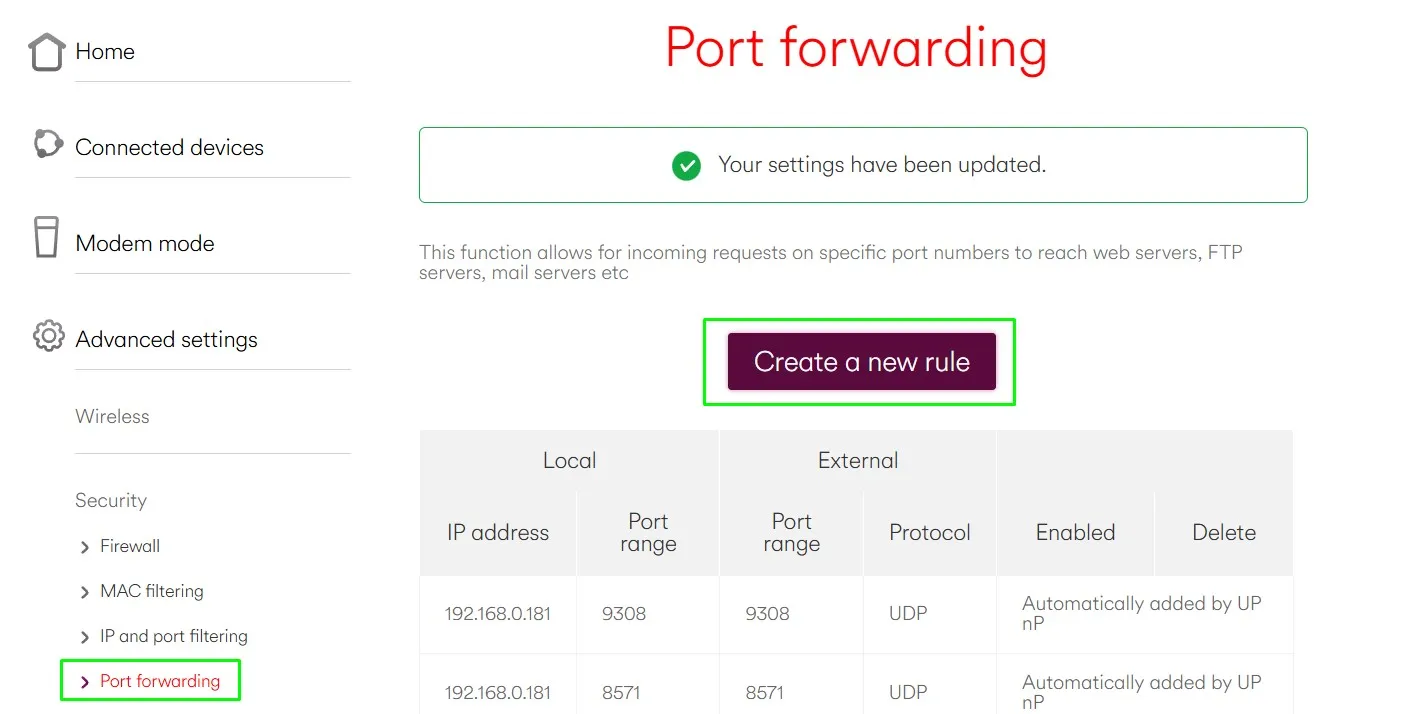Click the 192.168.0.181 port 9308 rule row
Screen dimensions: 1419x714
pyautogui.click(x=856, y=614)
